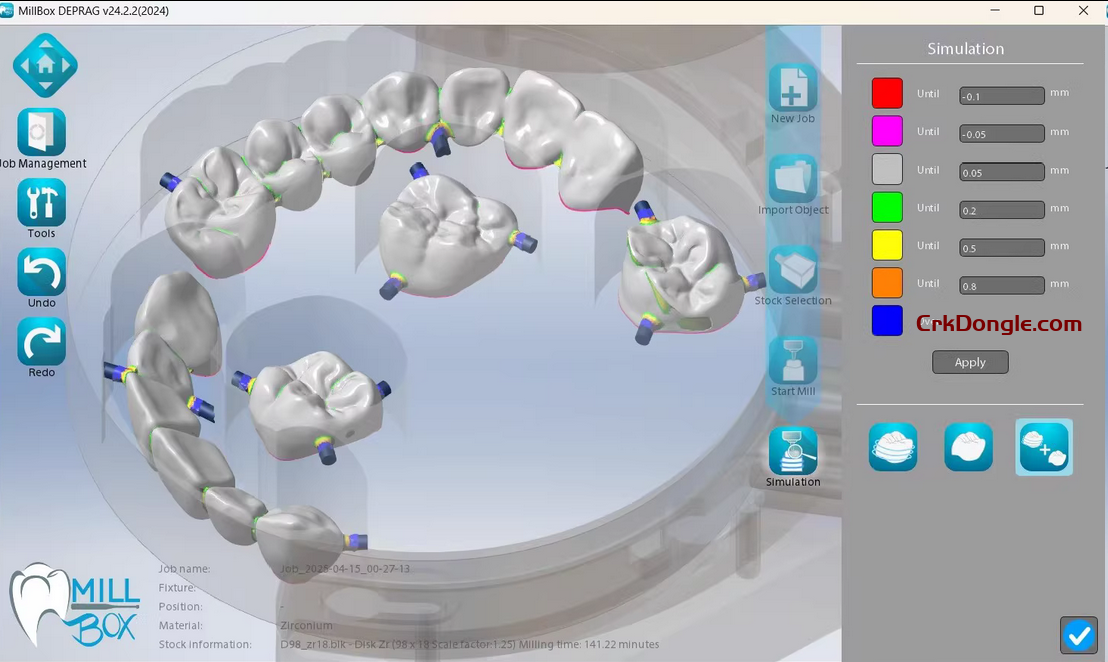Undo the last action
Viewport: 1108px width, 662px height.
click(x=42, y=272)
